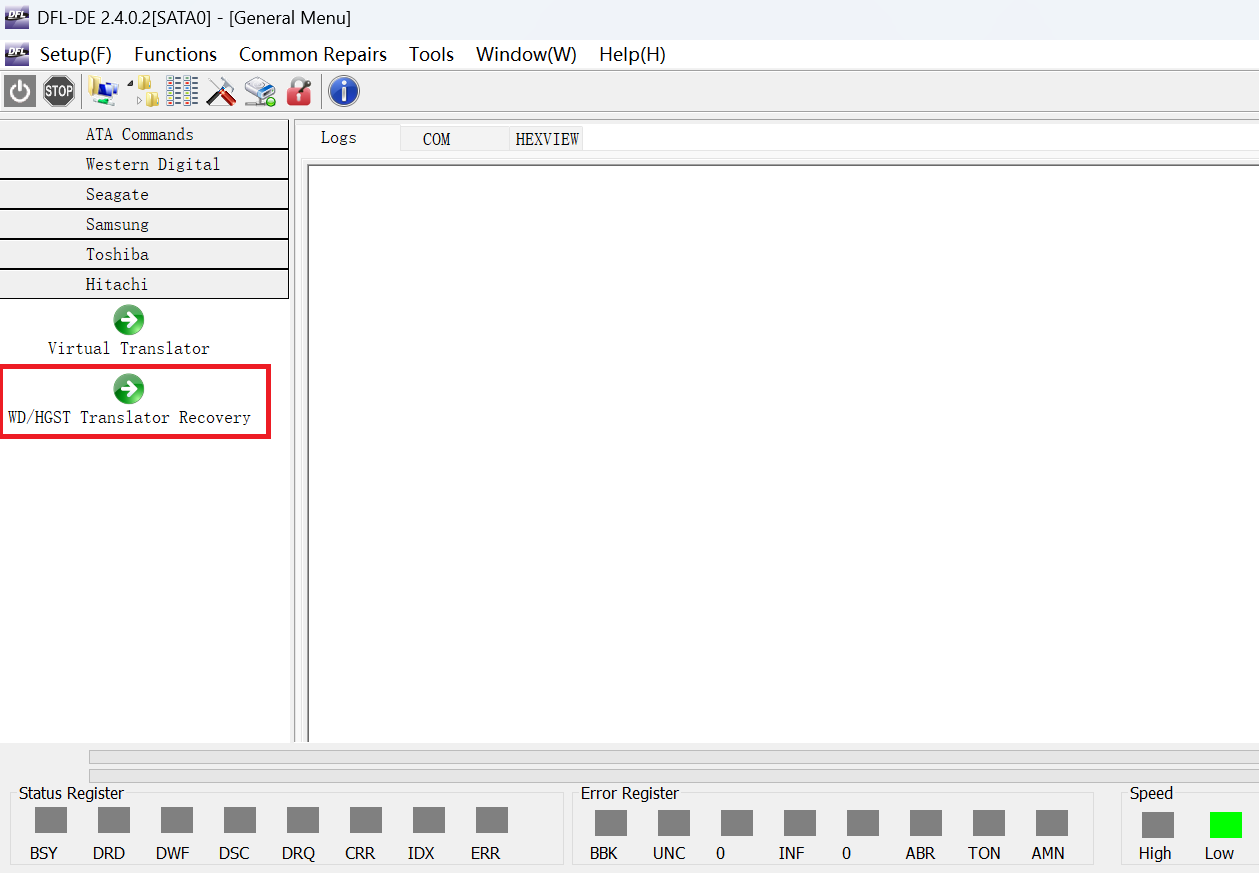Open the Tools menu
The width and height of the screenshot is (1259, 873).
(431, 54)
